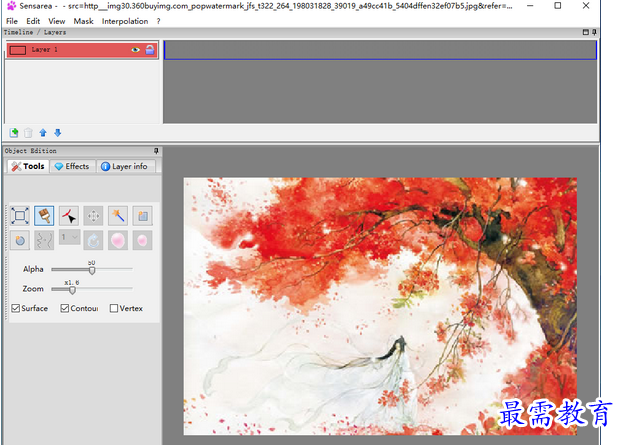The image size is (621, 445).
Task: Enable the Vertex checkbox
Action: click(x=114, y=308)
